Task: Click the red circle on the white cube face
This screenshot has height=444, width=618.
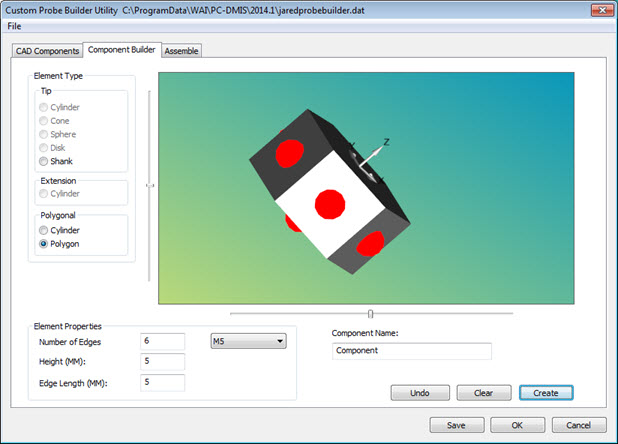Action: click(330, 203)
